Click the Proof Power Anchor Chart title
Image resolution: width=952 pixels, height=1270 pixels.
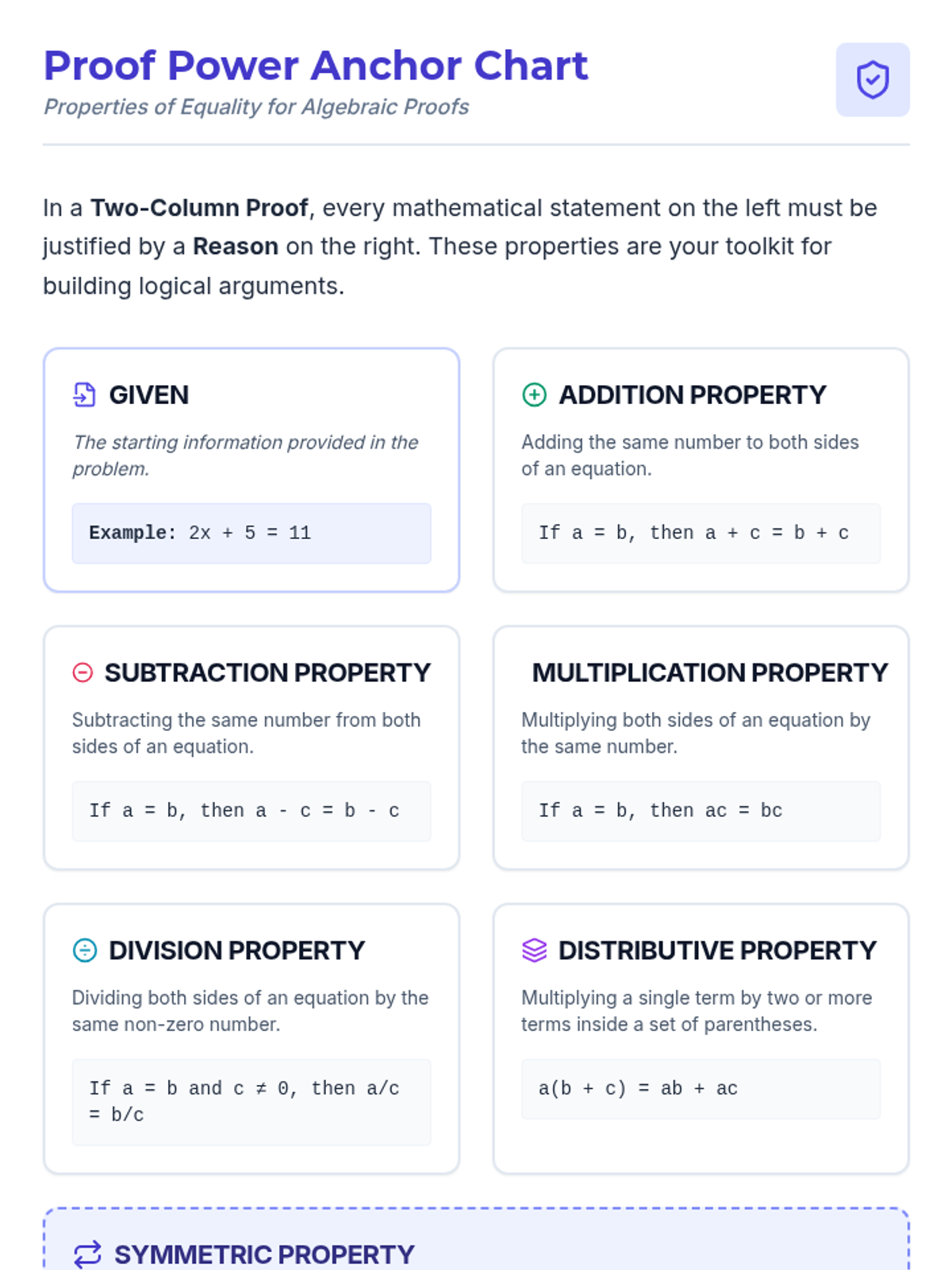pos(316,65)
